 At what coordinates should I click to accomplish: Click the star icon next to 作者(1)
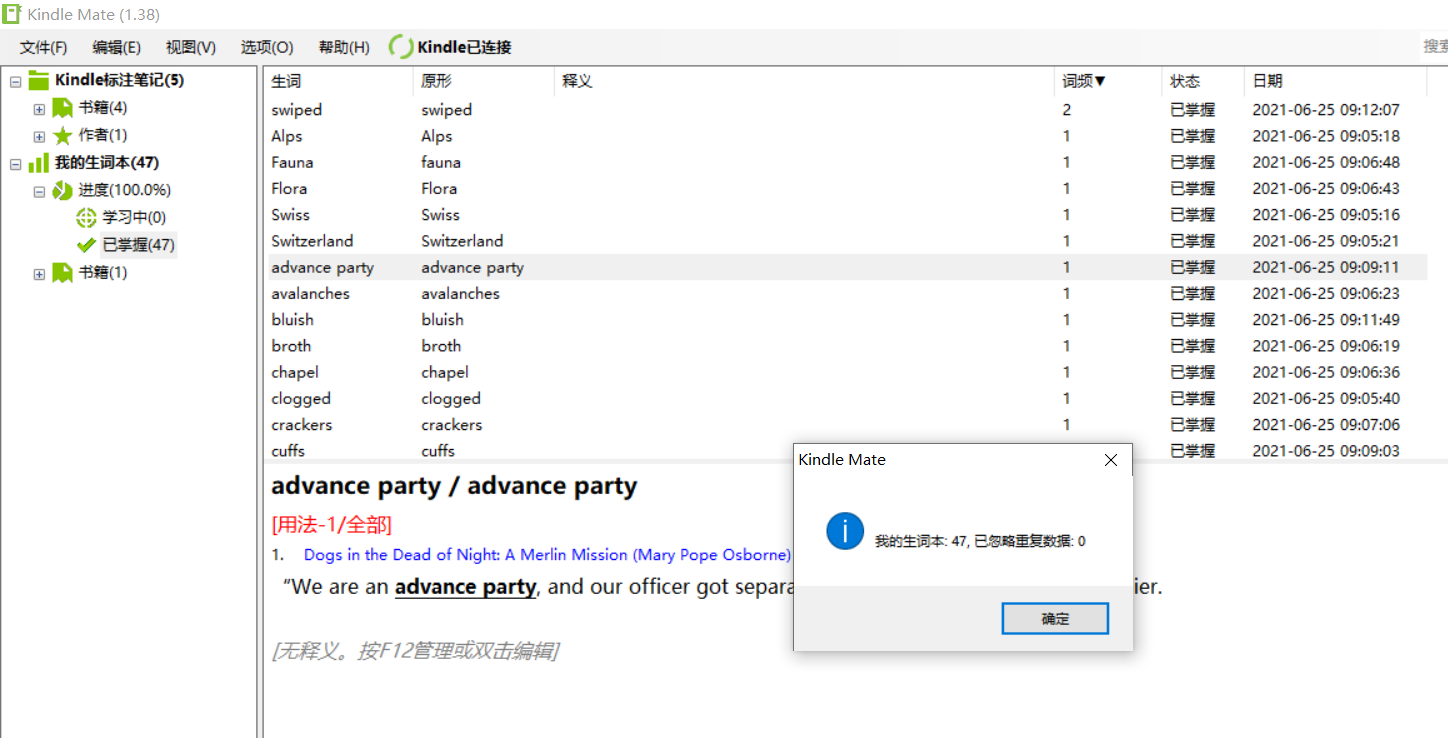[63, 135]
